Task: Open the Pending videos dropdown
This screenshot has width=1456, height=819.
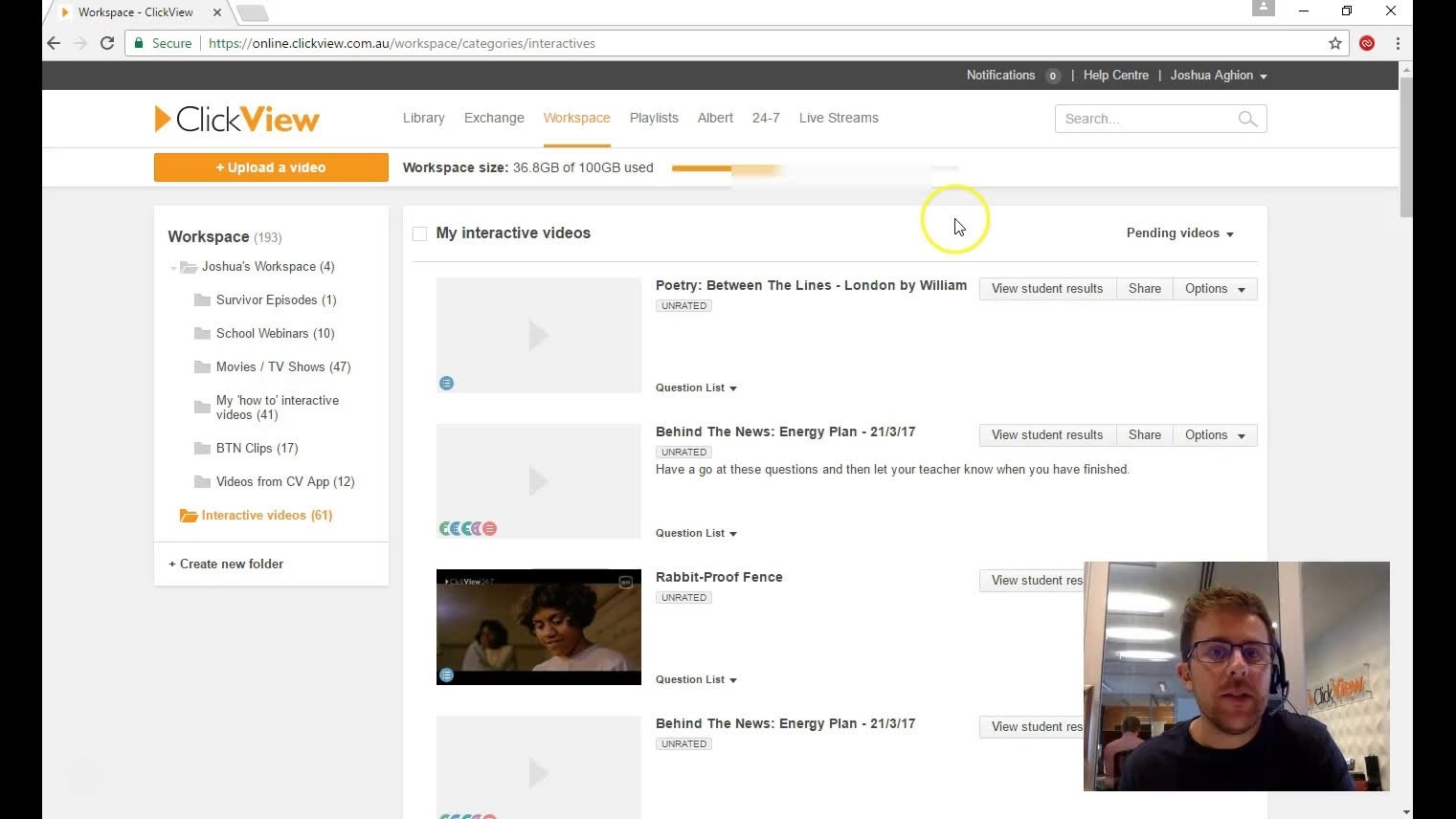Action: coord(1179,233)
